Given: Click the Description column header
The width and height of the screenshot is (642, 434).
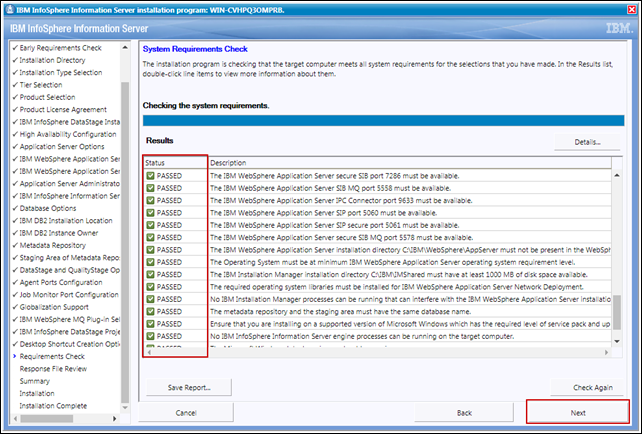Looking at the screenshot, I should pyautogui.click(x=410, y=163).
